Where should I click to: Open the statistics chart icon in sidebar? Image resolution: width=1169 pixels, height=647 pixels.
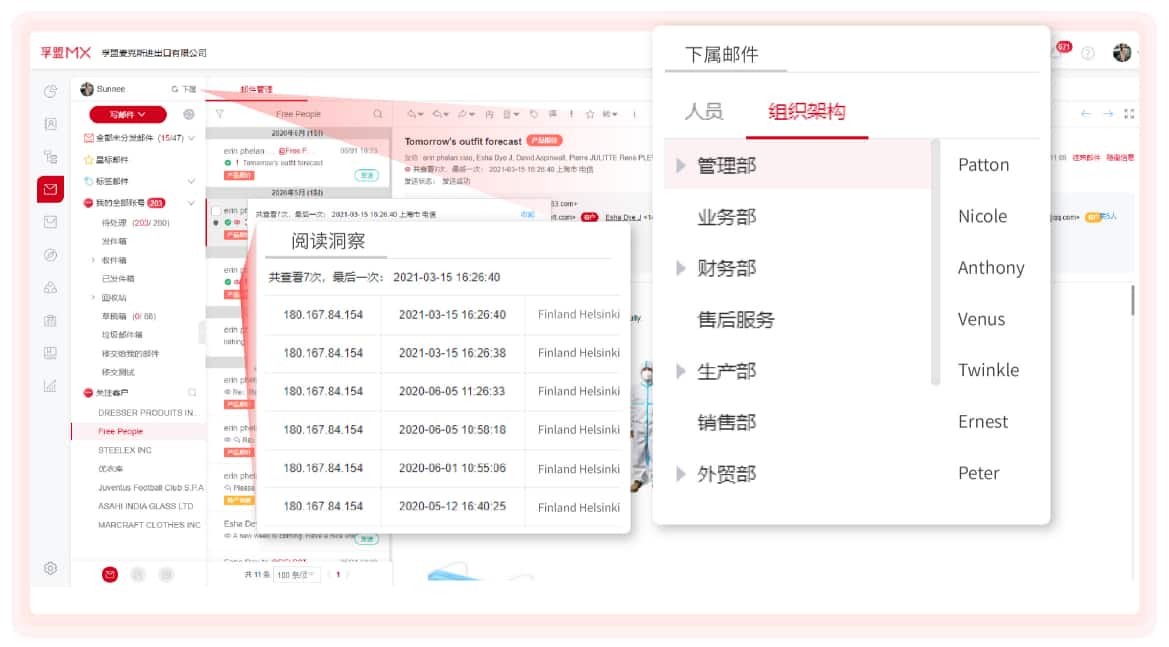click(50, 385)
